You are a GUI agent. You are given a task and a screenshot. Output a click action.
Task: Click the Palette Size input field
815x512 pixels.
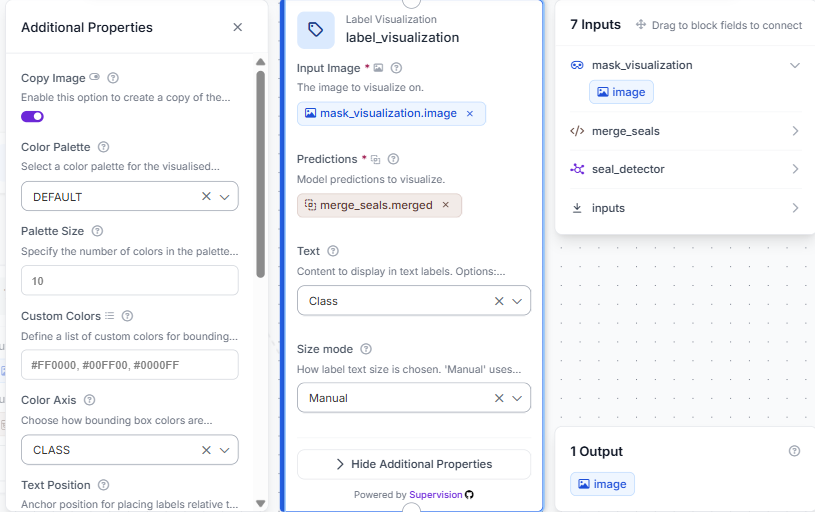coord(130,281)
